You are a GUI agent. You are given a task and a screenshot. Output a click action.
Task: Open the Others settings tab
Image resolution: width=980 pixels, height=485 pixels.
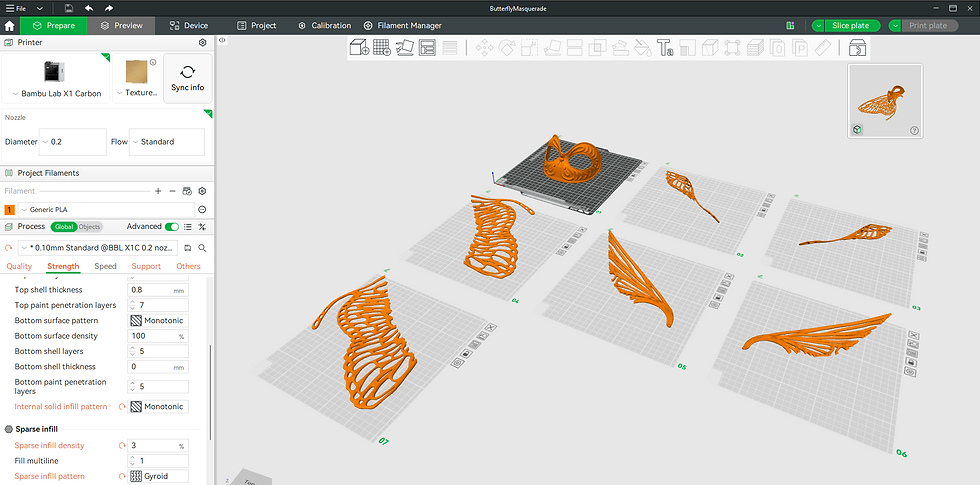pyautogui.click(x=188, y=266)
